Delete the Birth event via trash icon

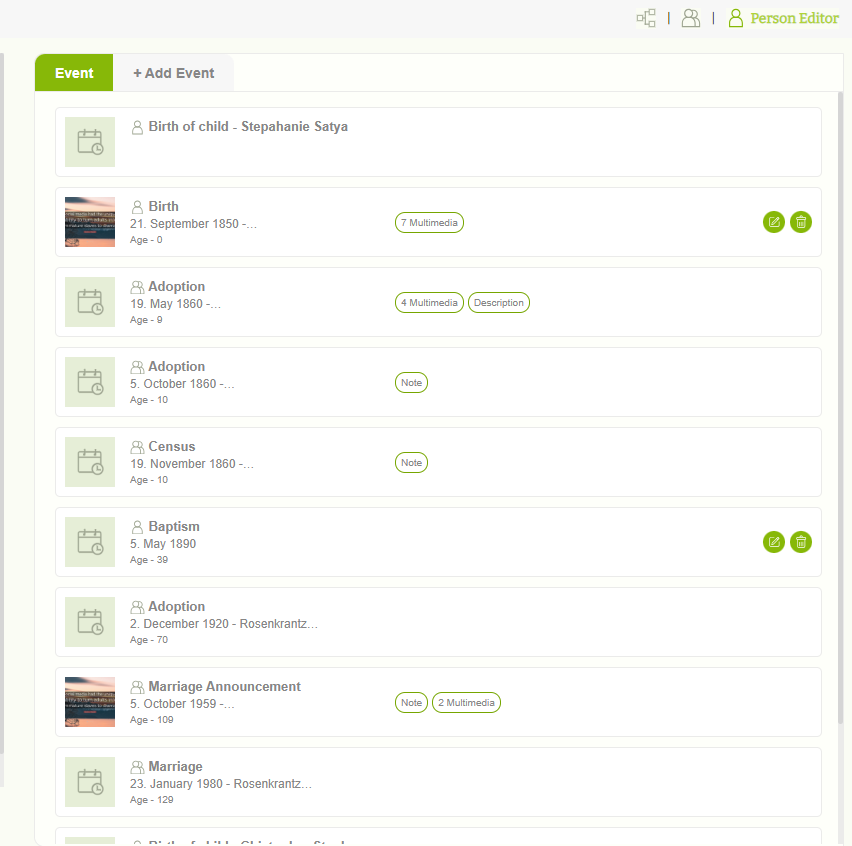point(801,222)
